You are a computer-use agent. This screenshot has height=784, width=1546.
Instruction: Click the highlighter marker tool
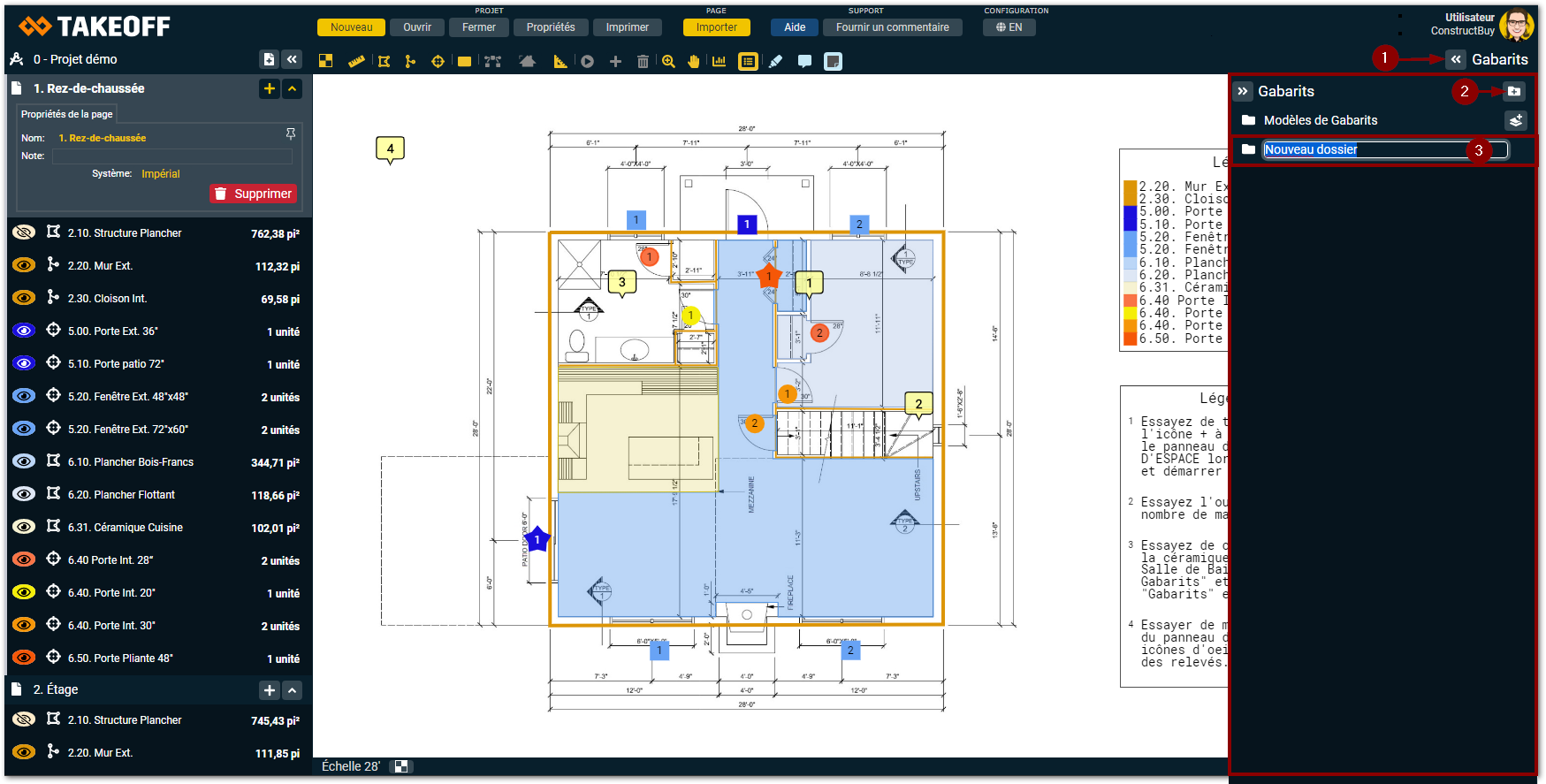[x=776, y=62]
